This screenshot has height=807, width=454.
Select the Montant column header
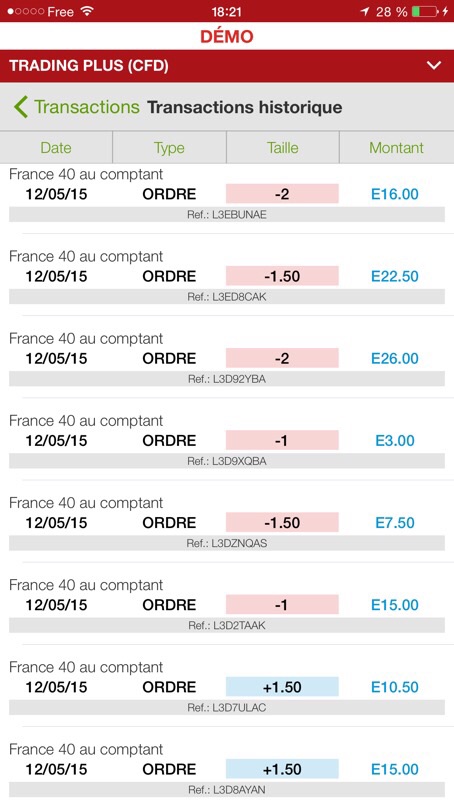(x=396, y=148)
